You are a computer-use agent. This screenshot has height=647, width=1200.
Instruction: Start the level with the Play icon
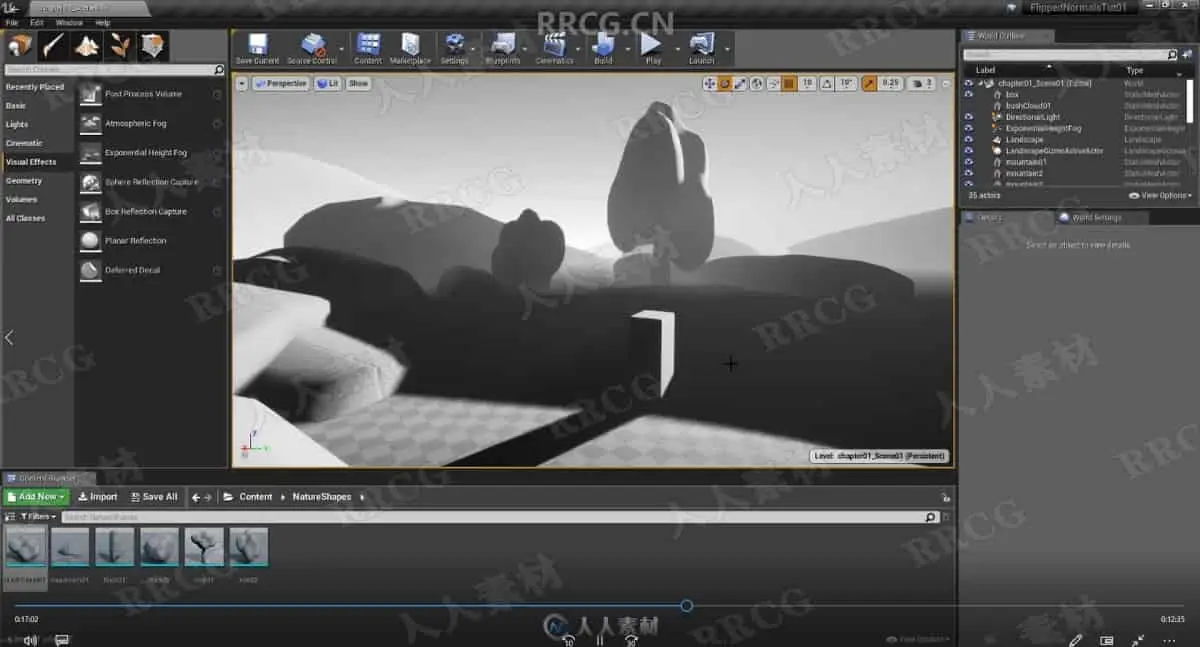click(x=652, y=45)
